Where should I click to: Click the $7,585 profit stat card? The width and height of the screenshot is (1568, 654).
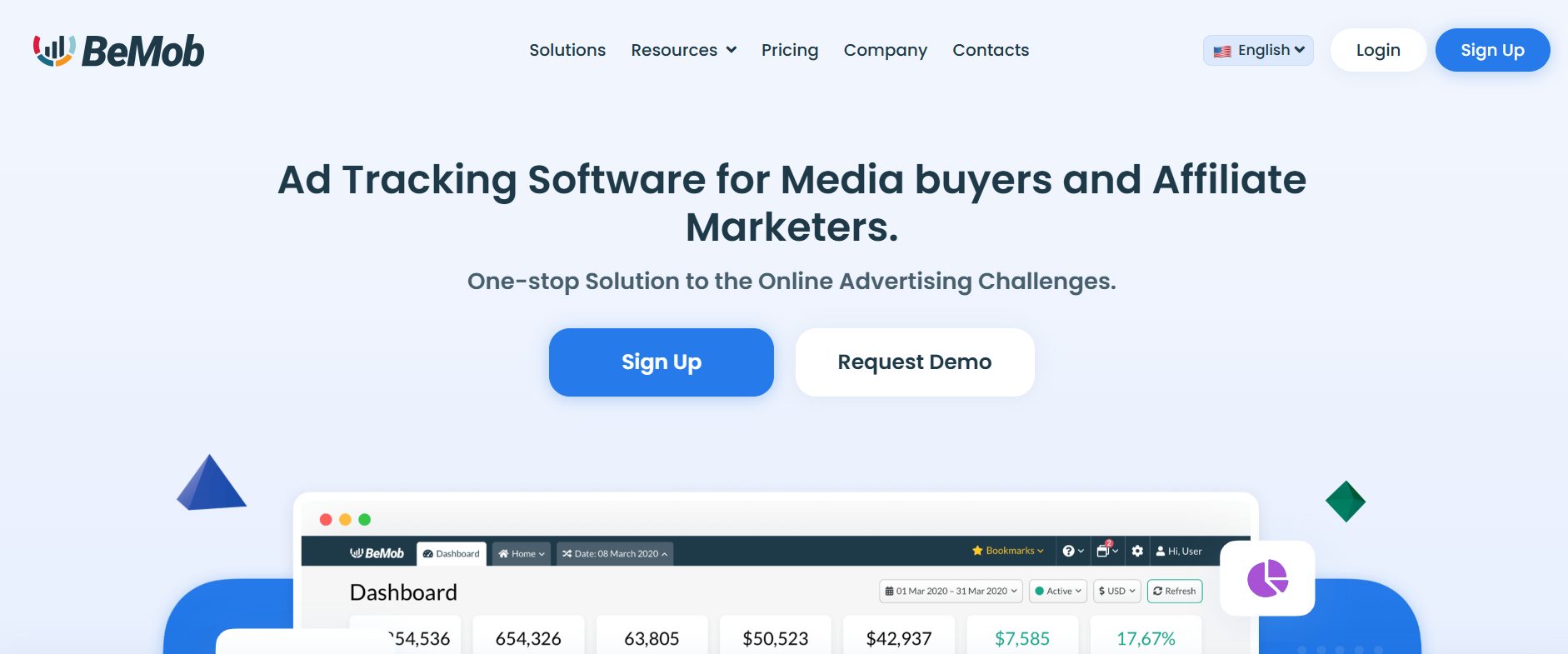(1022, 636)
